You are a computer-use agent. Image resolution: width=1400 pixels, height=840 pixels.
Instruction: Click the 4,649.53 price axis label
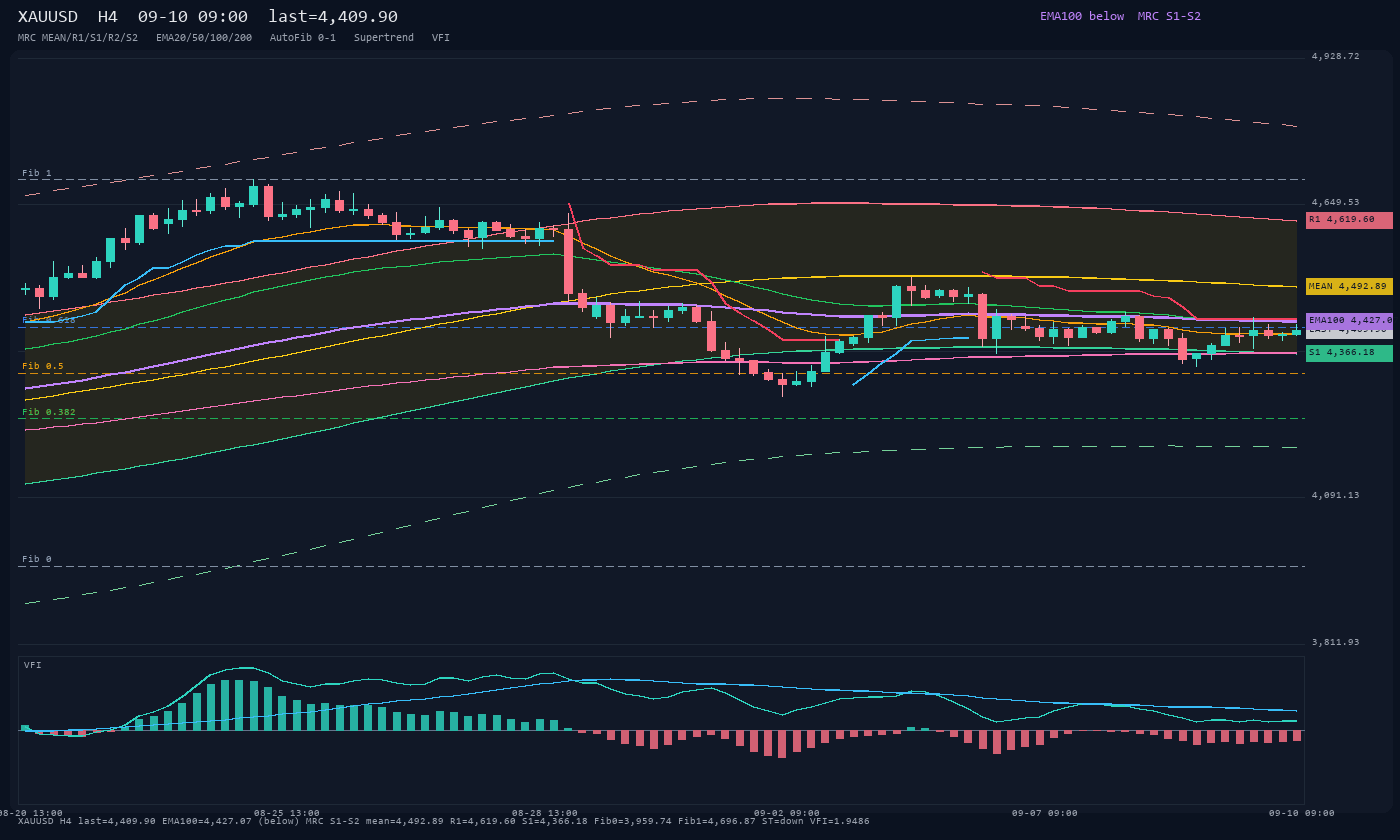pos(1336,202)
